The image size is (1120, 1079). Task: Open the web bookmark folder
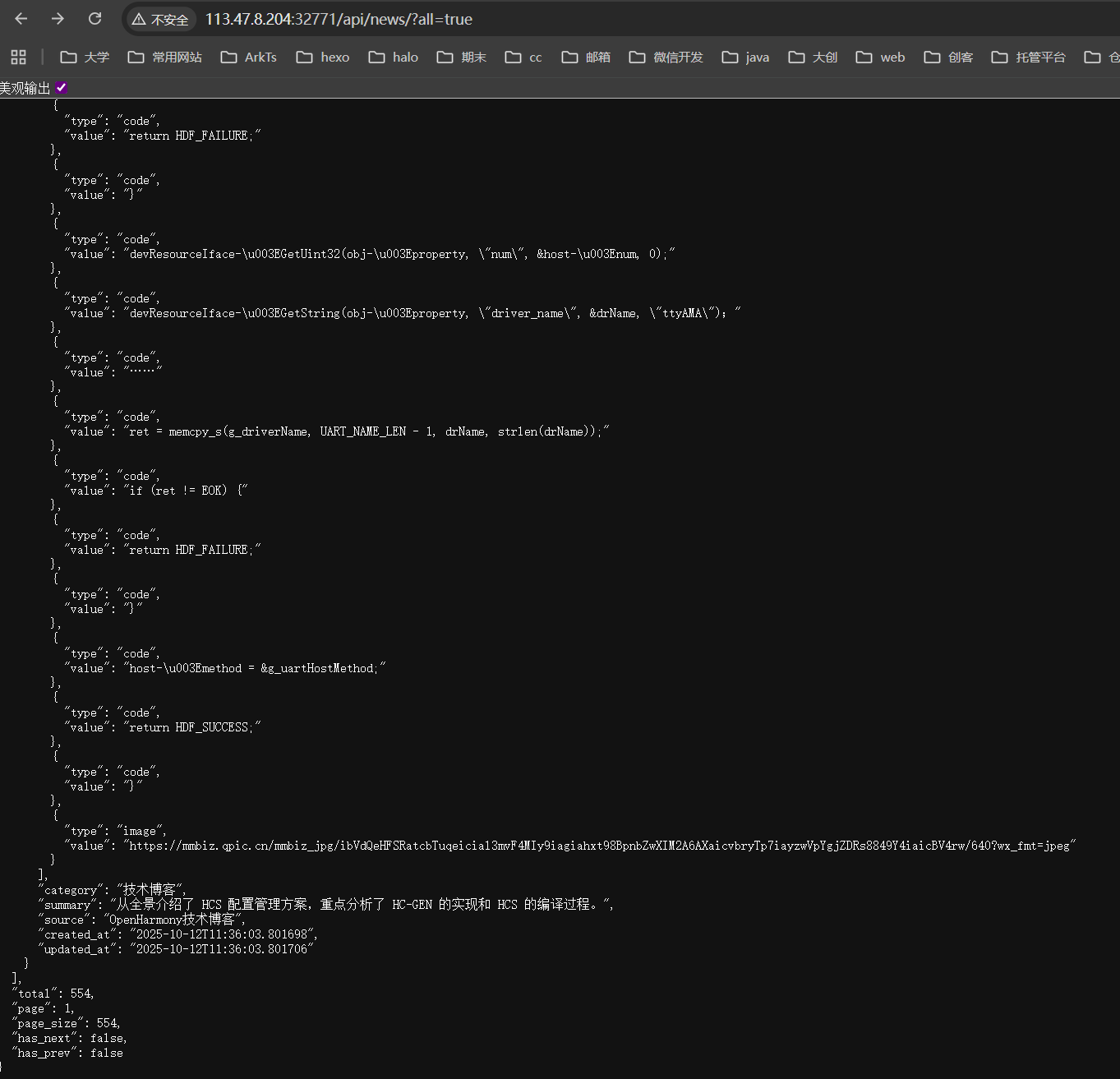[880, 57]
